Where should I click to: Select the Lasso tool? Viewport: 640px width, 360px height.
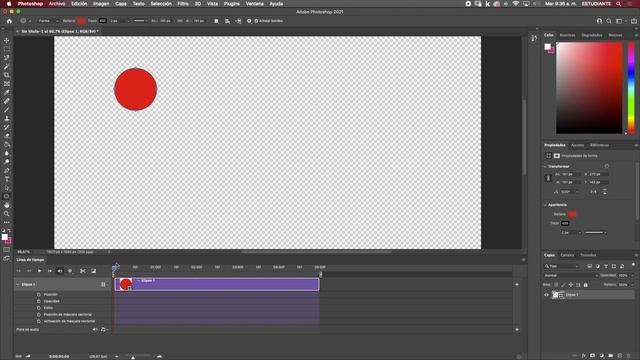(x=7, y=58)
